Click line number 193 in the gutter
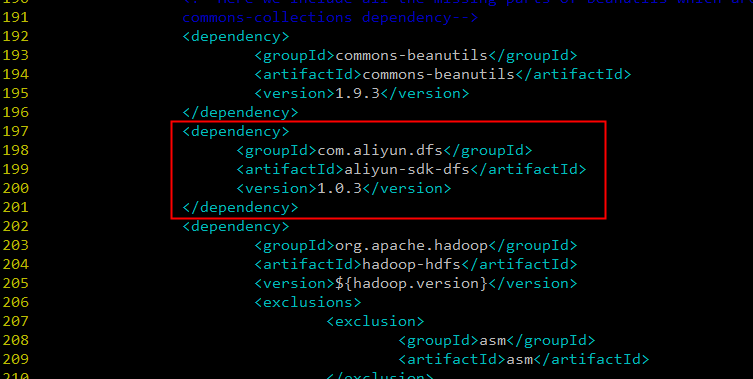The image size is (753, 379). pos(15,55)
